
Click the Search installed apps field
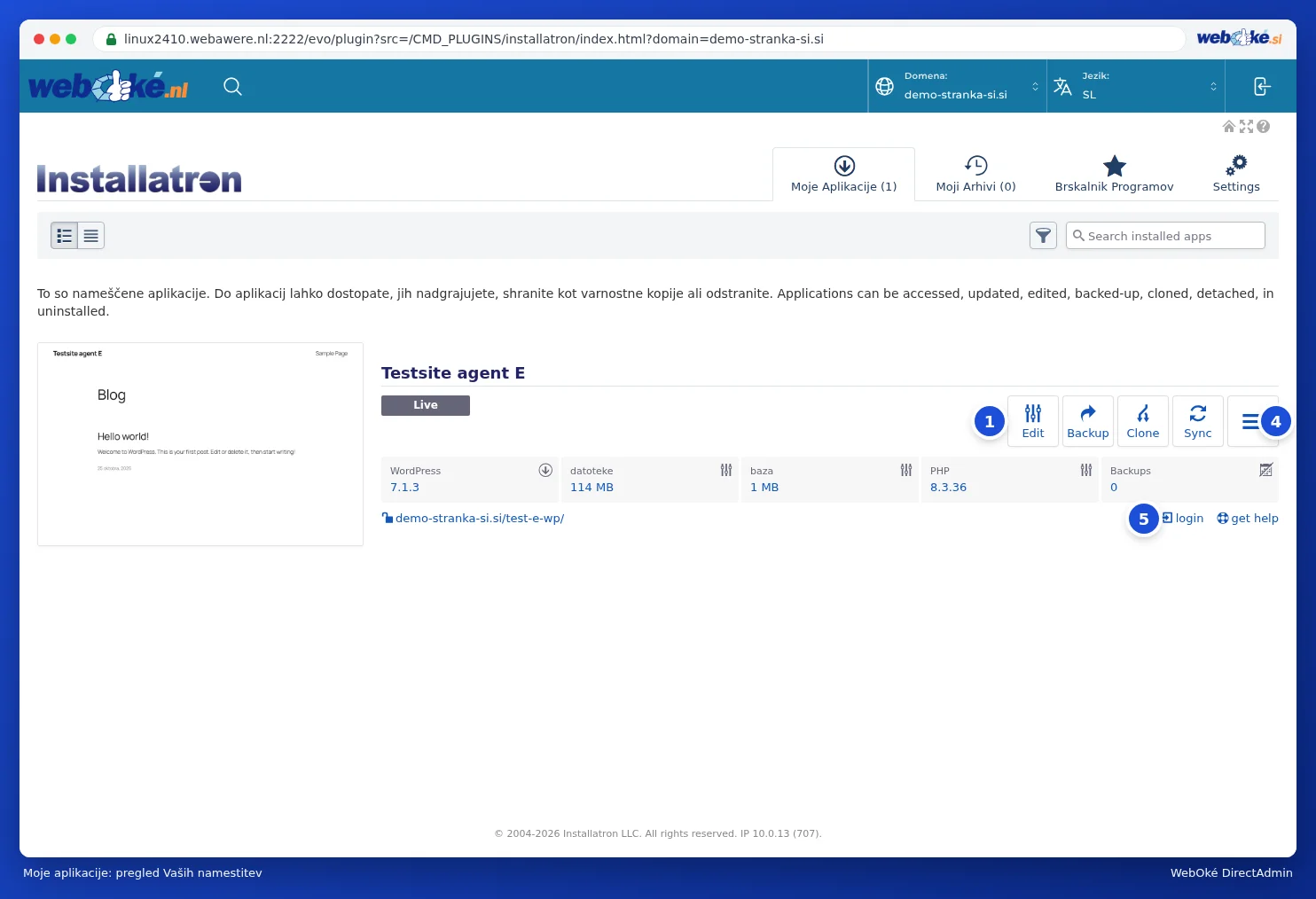point(1165,236)
